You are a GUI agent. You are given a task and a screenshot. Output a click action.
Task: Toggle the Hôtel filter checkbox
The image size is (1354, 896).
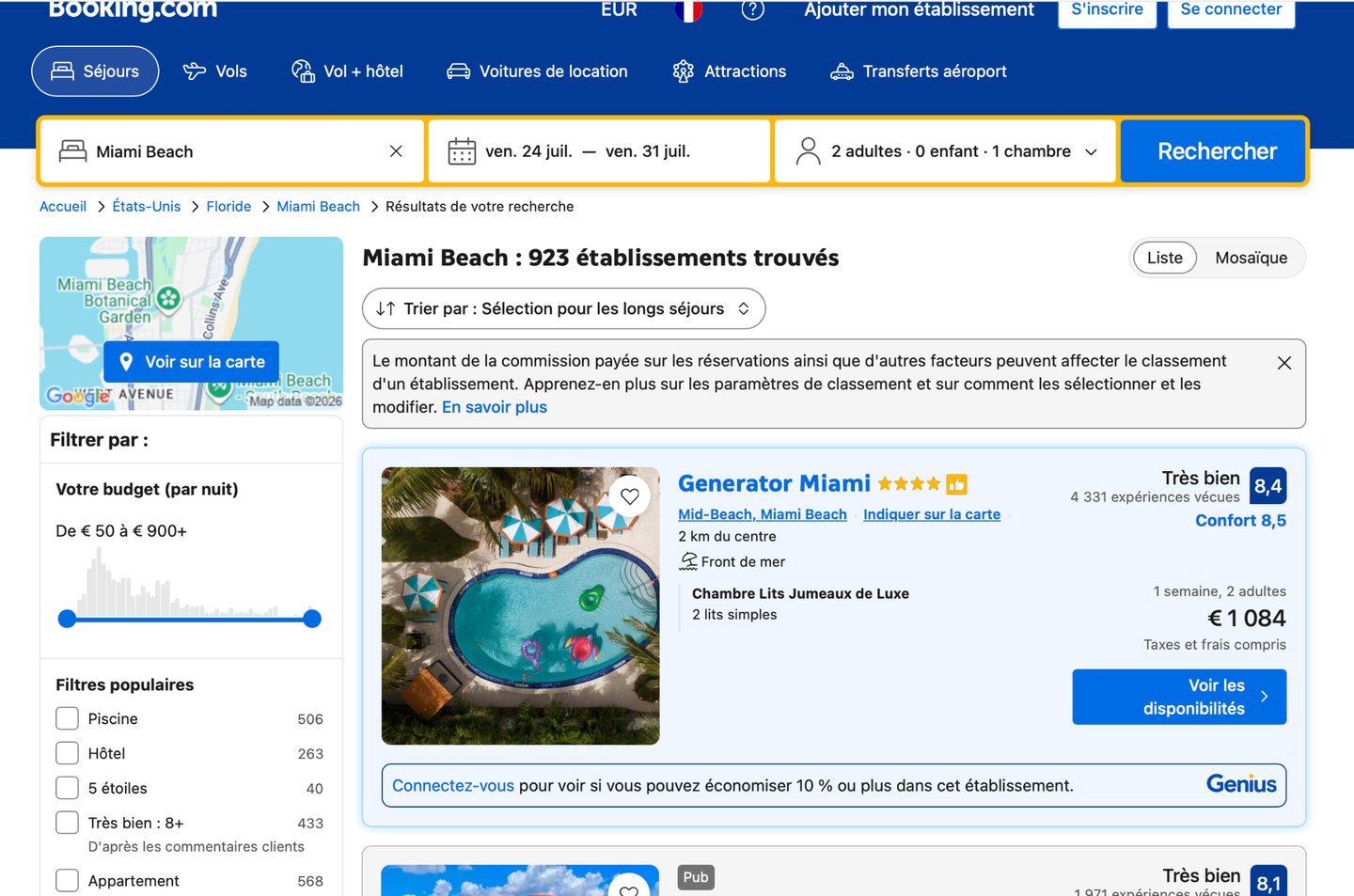67,753
